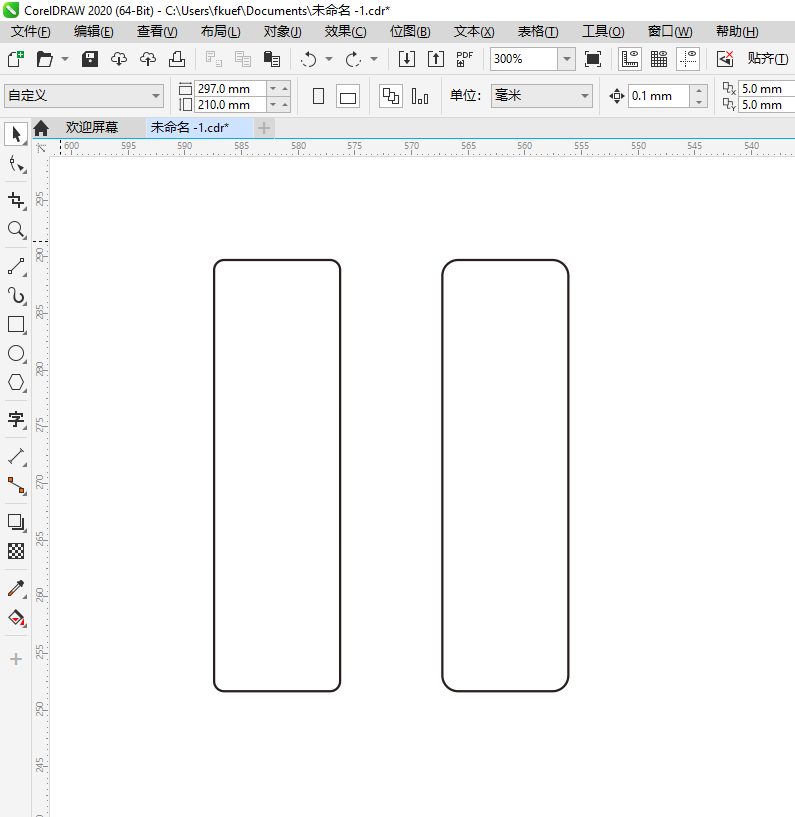
Task: Expand the Open folder dropdown arrow
Action: pyautogui.click(x=65, y=59)
